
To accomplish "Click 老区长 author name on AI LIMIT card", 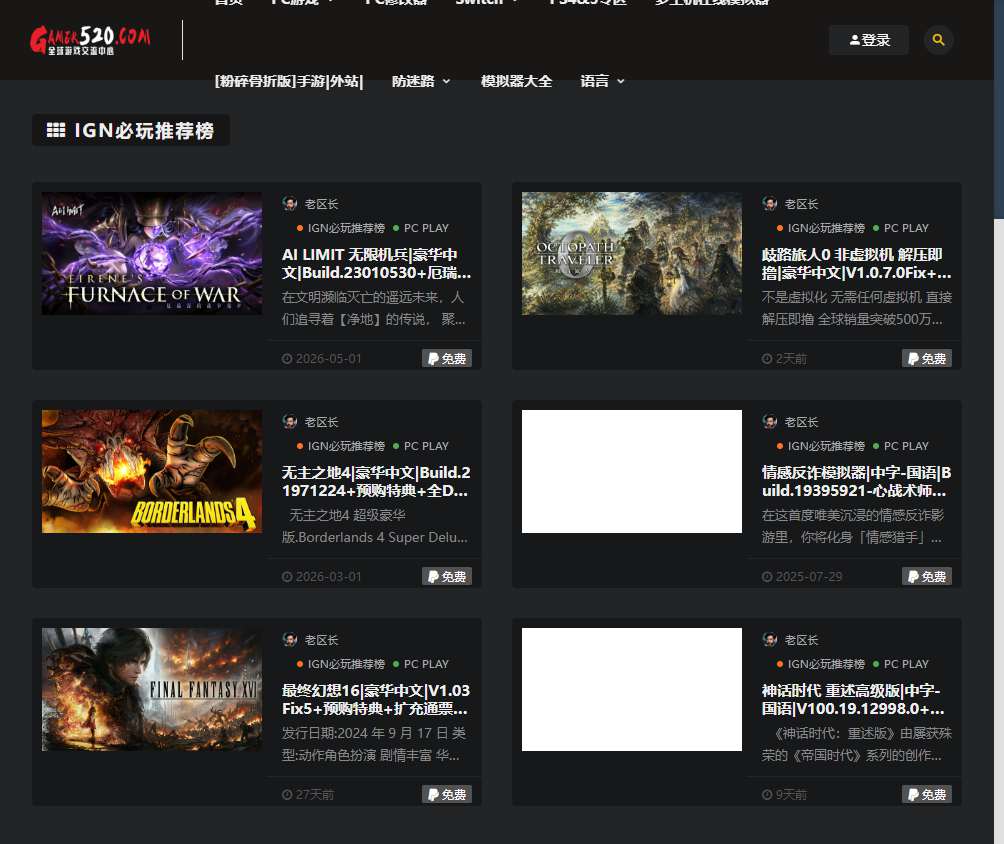I will [x=321, y=204].
